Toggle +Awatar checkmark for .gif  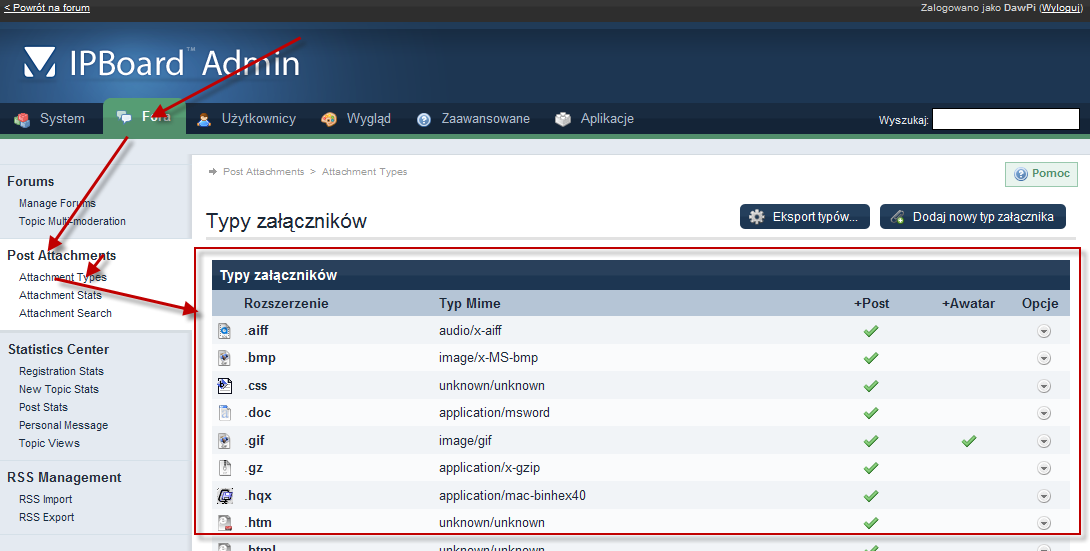tap(968, 440)
